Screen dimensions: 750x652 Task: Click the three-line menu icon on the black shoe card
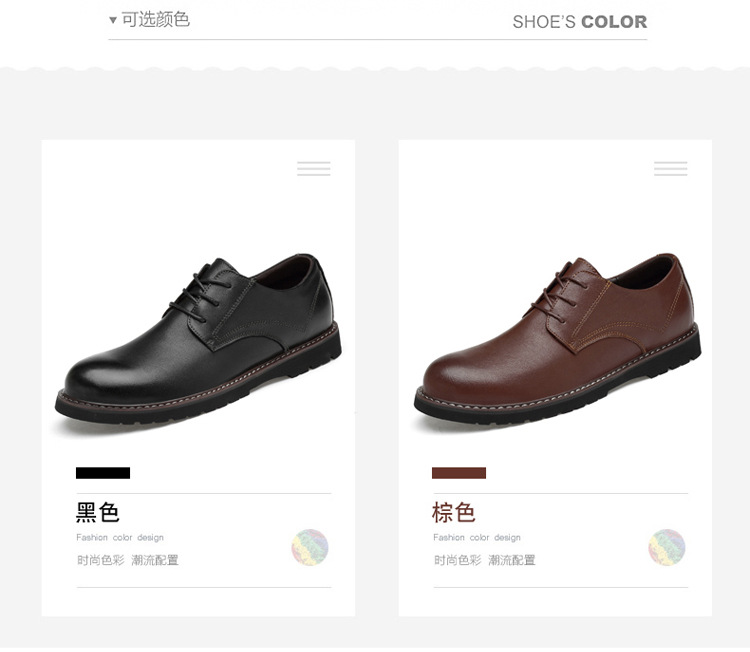[x=313, y=169]
